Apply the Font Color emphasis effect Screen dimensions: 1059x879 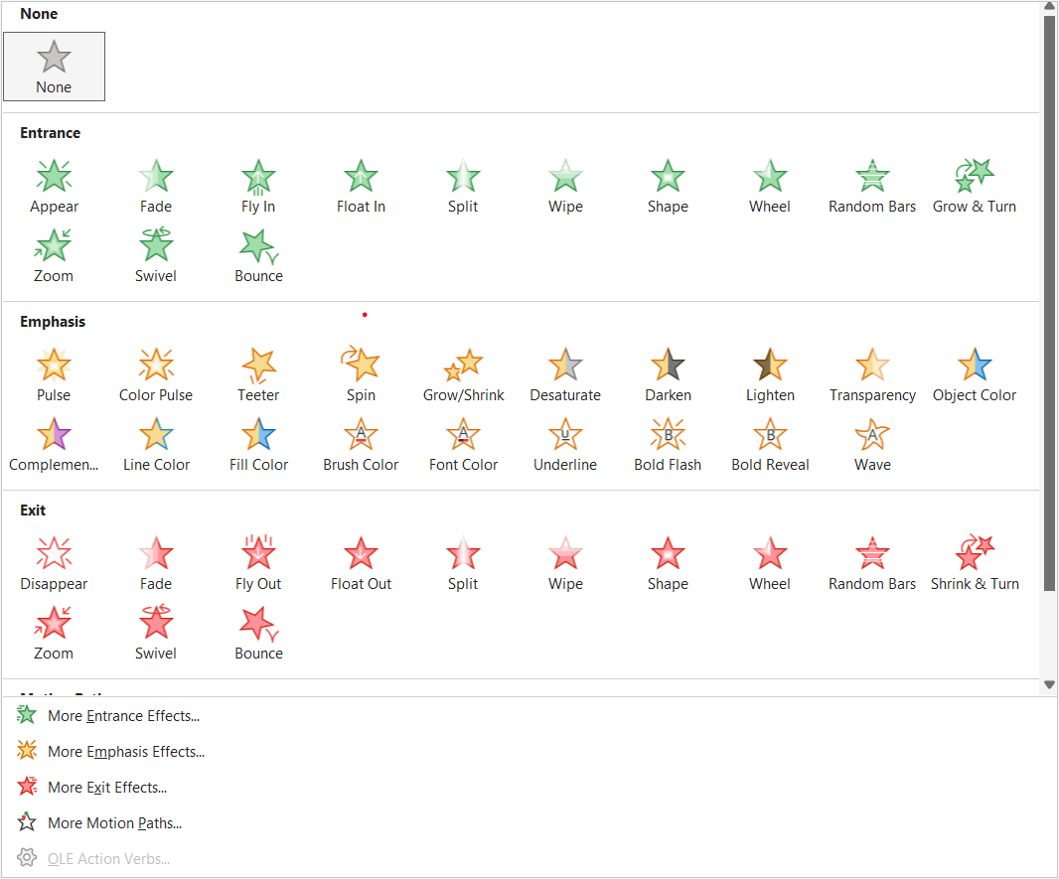pyautogui.click(x=463, y=445)
